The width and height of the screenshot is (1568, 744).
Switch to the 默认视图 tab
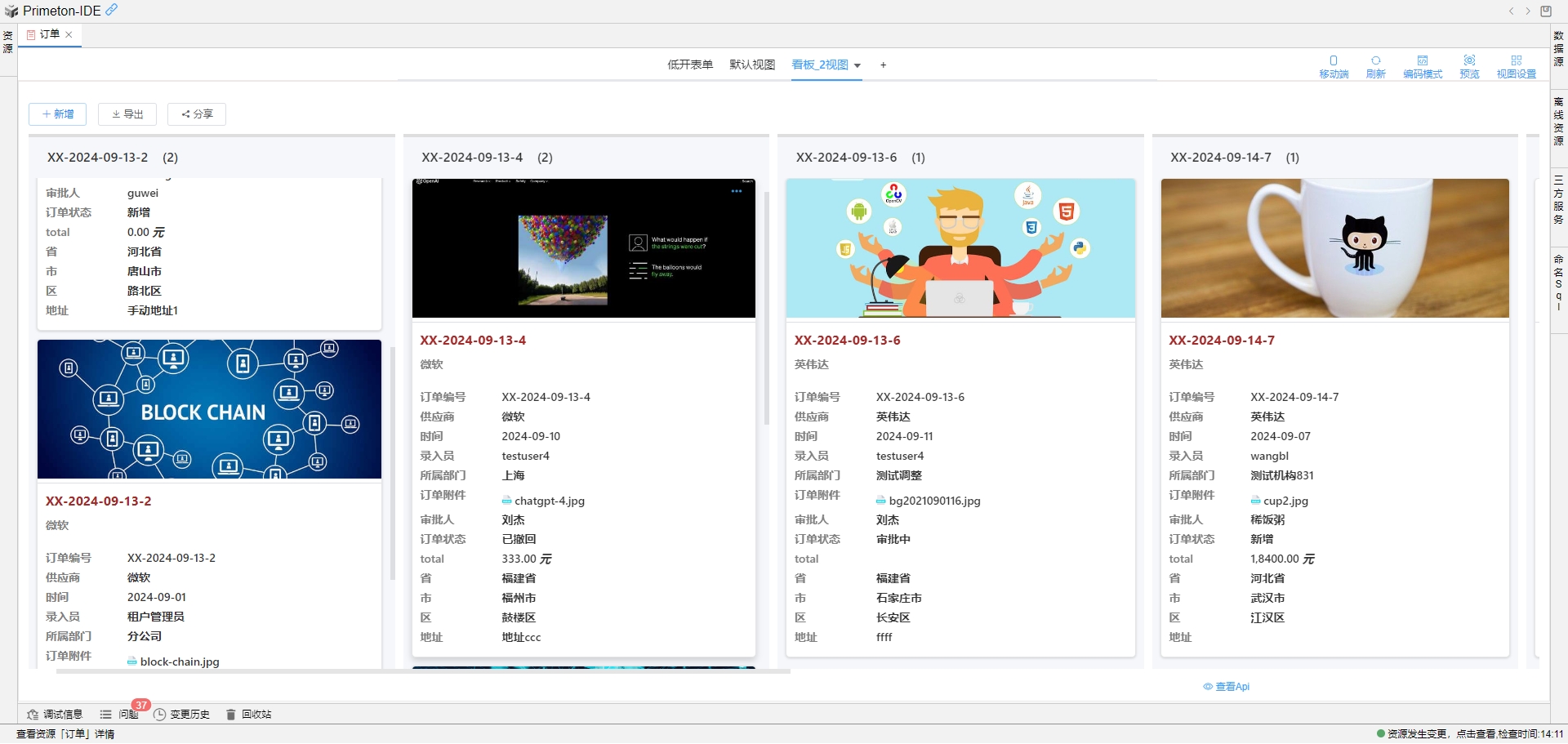click(752, 65)
